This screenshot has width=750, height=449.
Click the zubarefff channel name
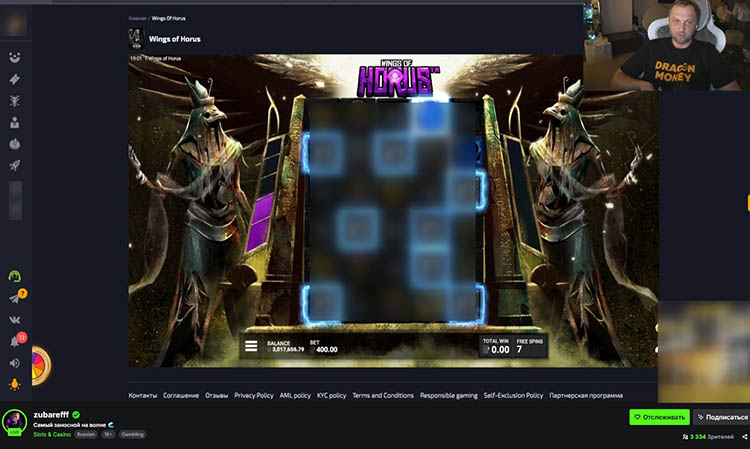pyautogui.click(x=51, y=415)
